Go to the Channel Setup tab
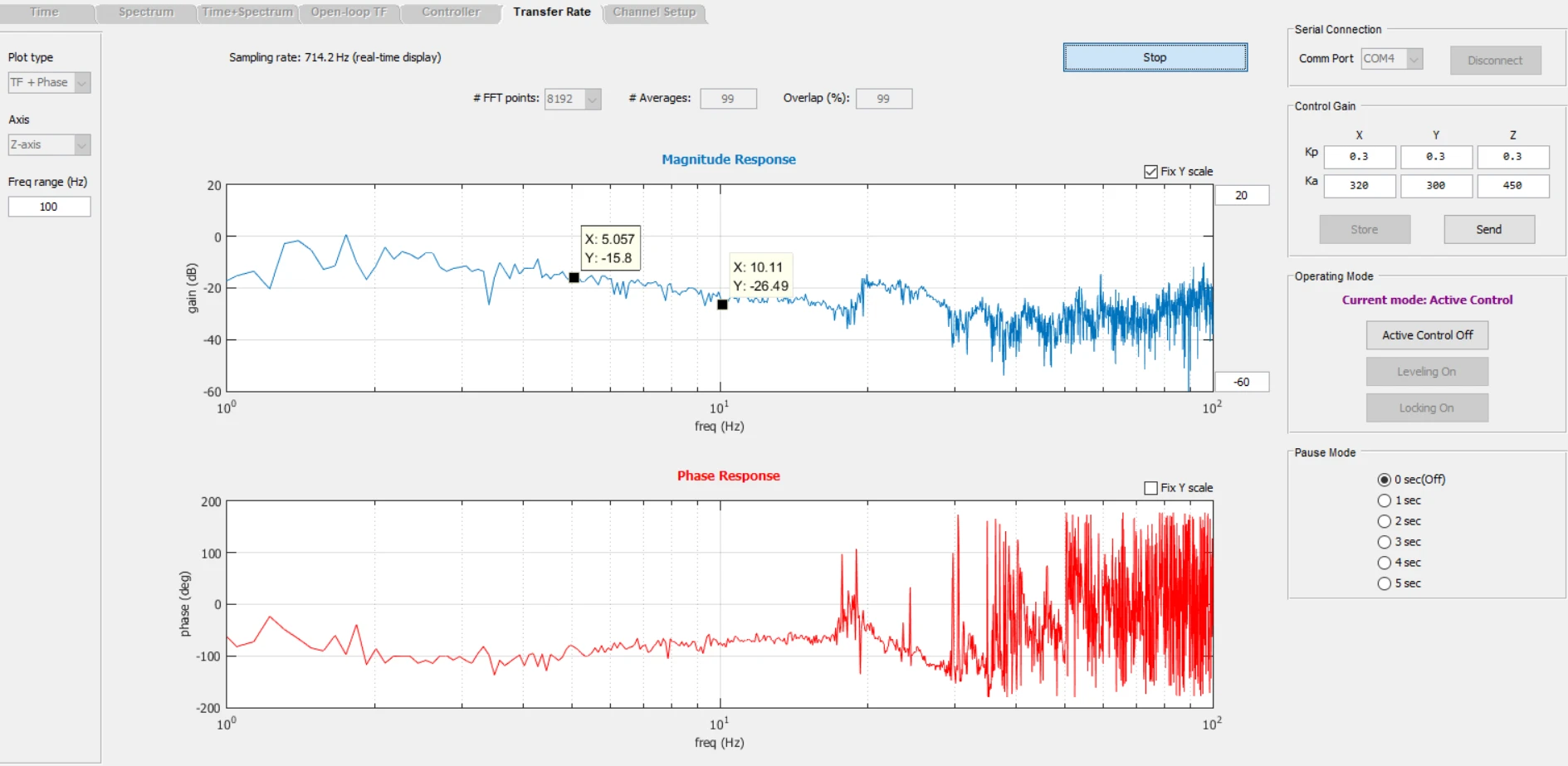Viewport: 1568px width, 766px height. (x=654, y=12)
